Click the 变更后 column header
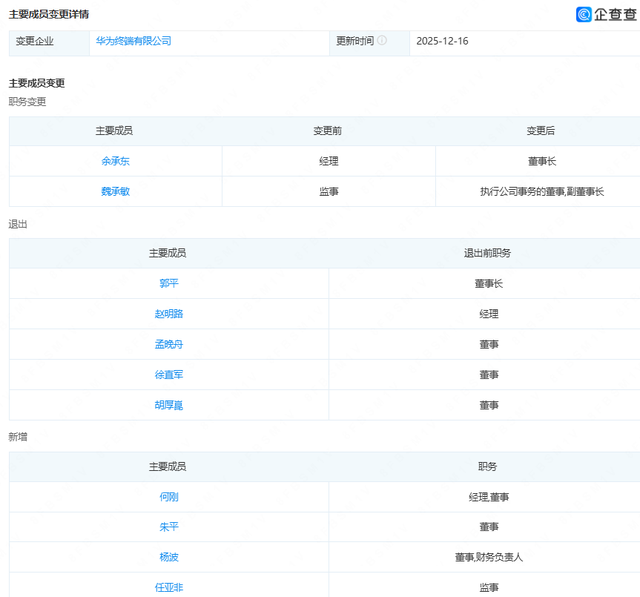The height and width of the screenshot is (597, 640). (541, 131)
